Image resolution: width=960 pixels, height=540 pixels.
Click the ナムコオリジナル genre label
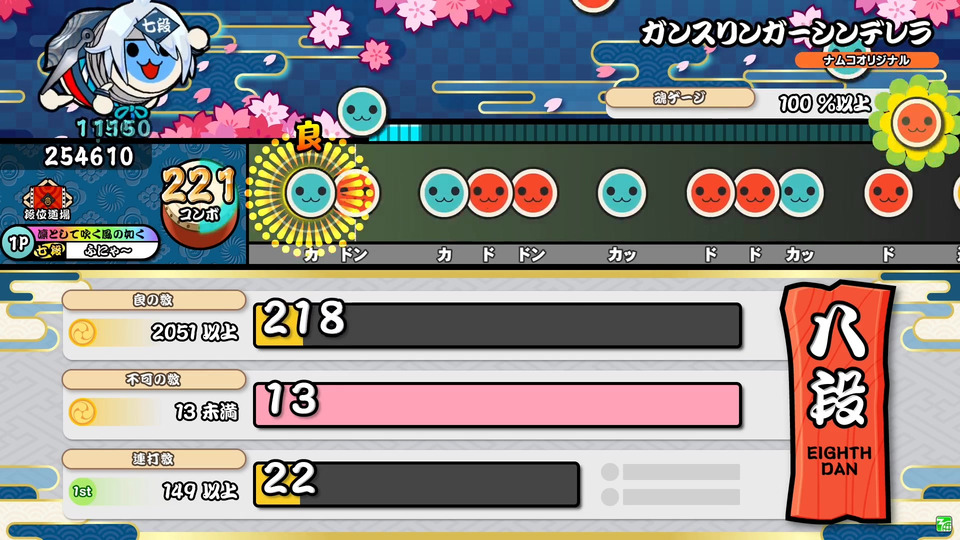click(x=866, y=60)
